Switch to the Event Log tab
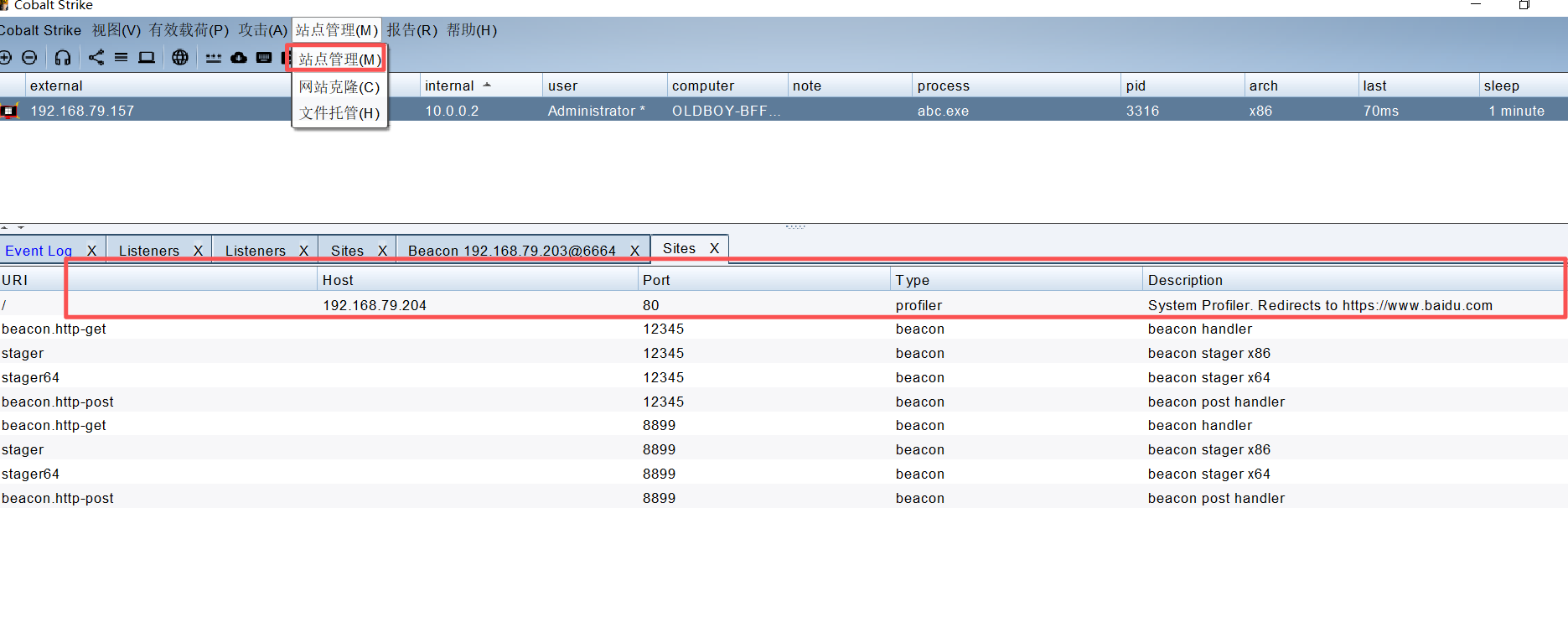 [x=39, y=251]
